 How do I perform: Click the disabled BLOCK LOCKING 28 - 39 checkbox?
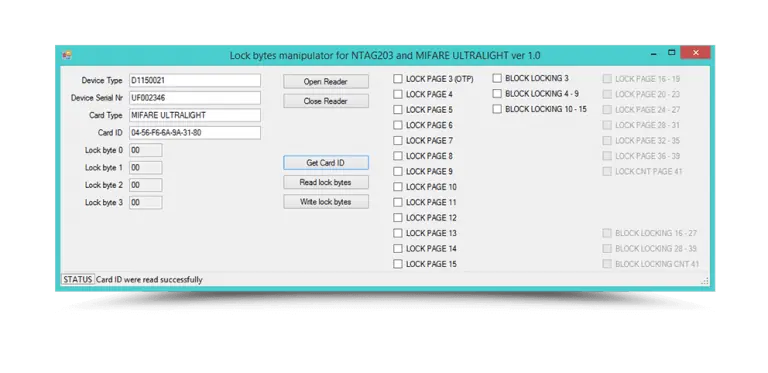point(607,249)
